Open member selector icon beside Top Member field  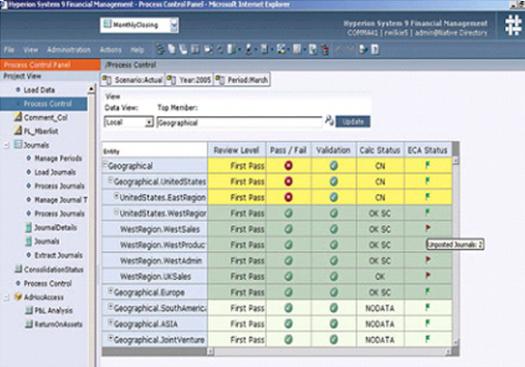tap(329, 121)
